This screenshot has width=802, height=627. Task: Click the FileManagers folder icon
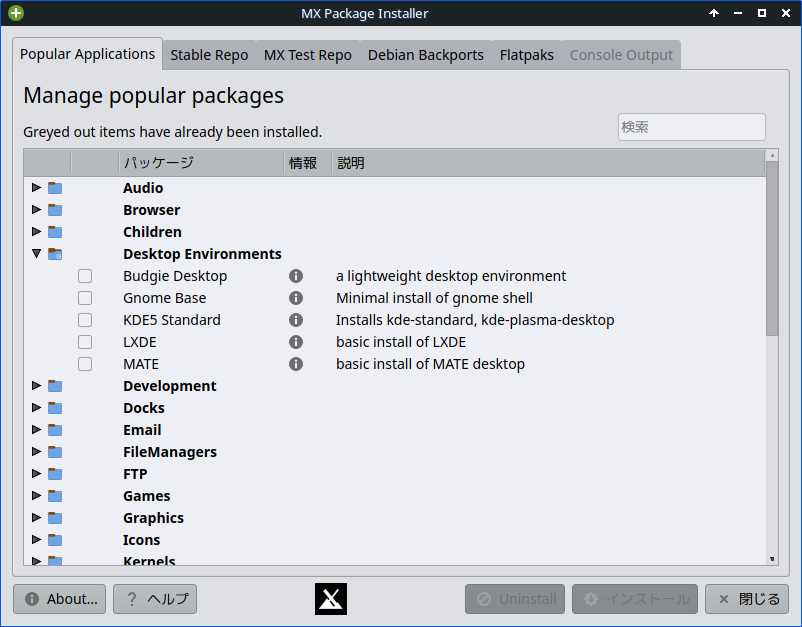click(55, 452)
